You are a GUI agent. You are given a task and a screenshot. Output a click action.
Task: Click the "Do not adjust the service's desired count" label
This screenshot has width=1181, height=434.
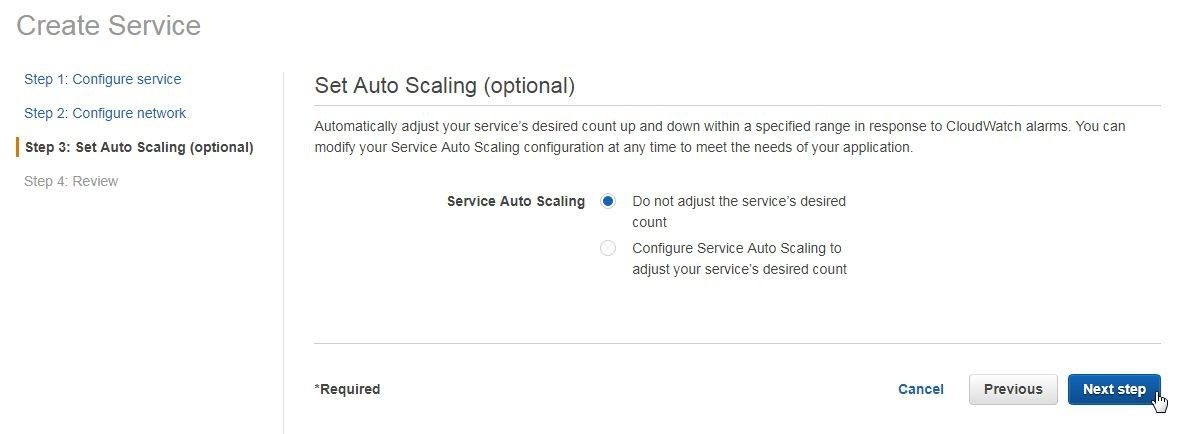tap(739, 212)
